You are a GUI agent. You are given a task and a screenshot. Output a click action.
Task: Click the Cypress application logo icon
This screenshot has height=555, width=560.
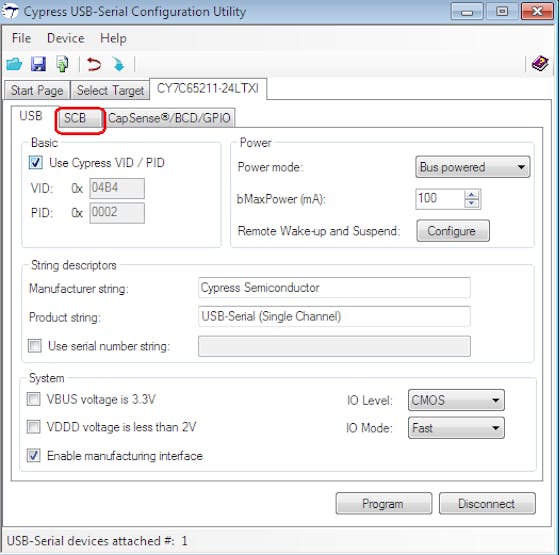[x=10, y=11]
